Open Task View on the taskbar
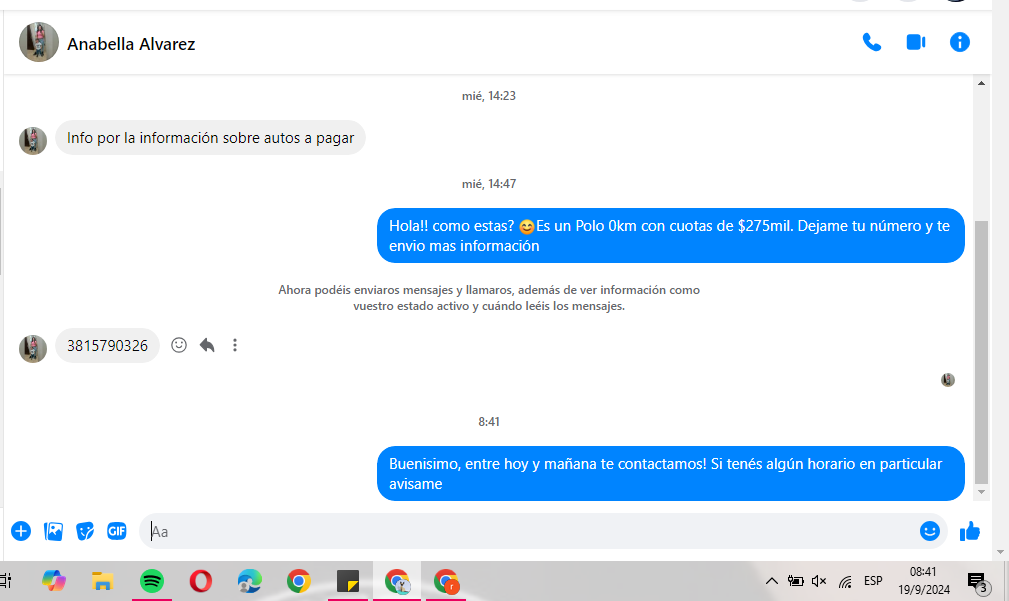The height and width of the screenshot is (601, 1009). 5,581
